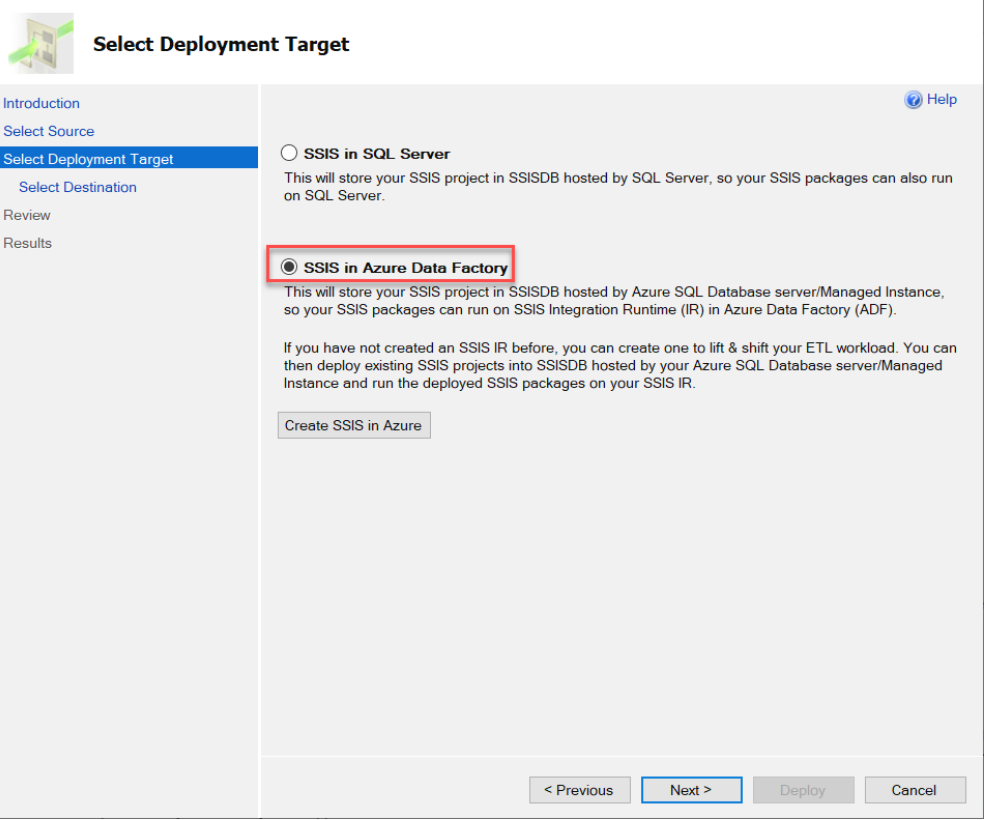
Task: Jump to the Select Destination step
Action: [x=78, y=187]
